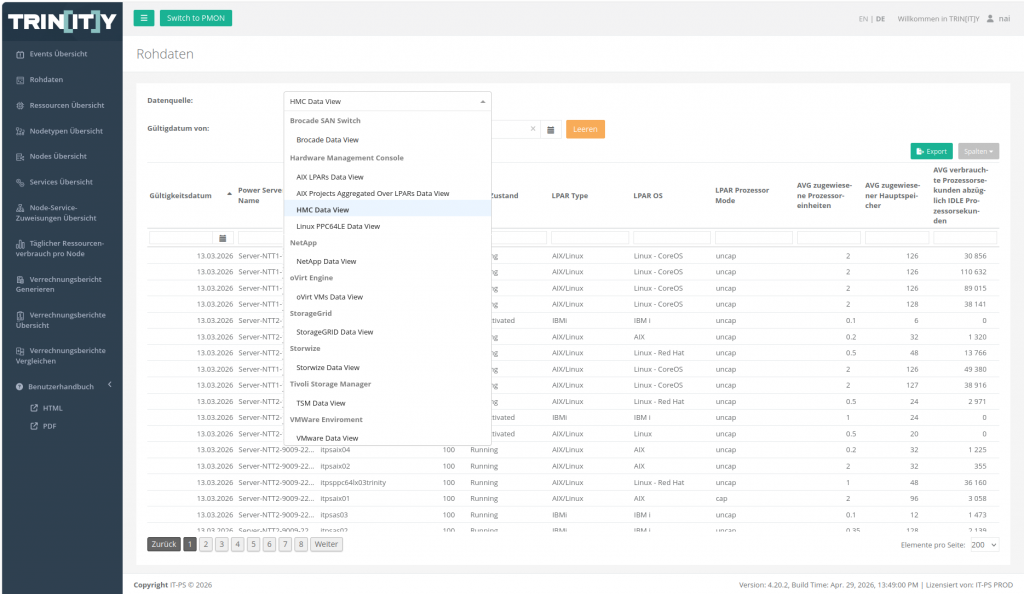This screenshot has width=1024, height=594.
Task: Open the PDF user manual link
Action: tap(50, 426)
